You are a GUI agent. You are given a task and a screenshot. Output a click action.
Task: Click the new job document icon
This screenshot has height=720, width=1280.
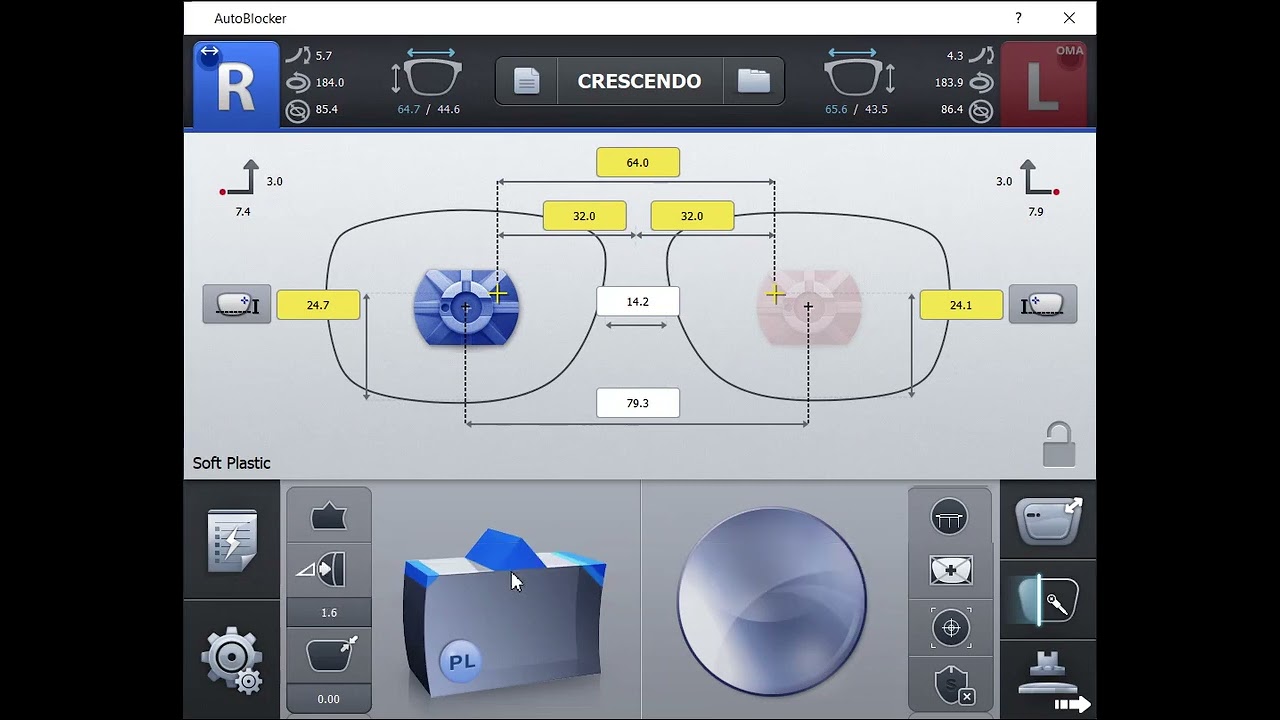(527, 81)
